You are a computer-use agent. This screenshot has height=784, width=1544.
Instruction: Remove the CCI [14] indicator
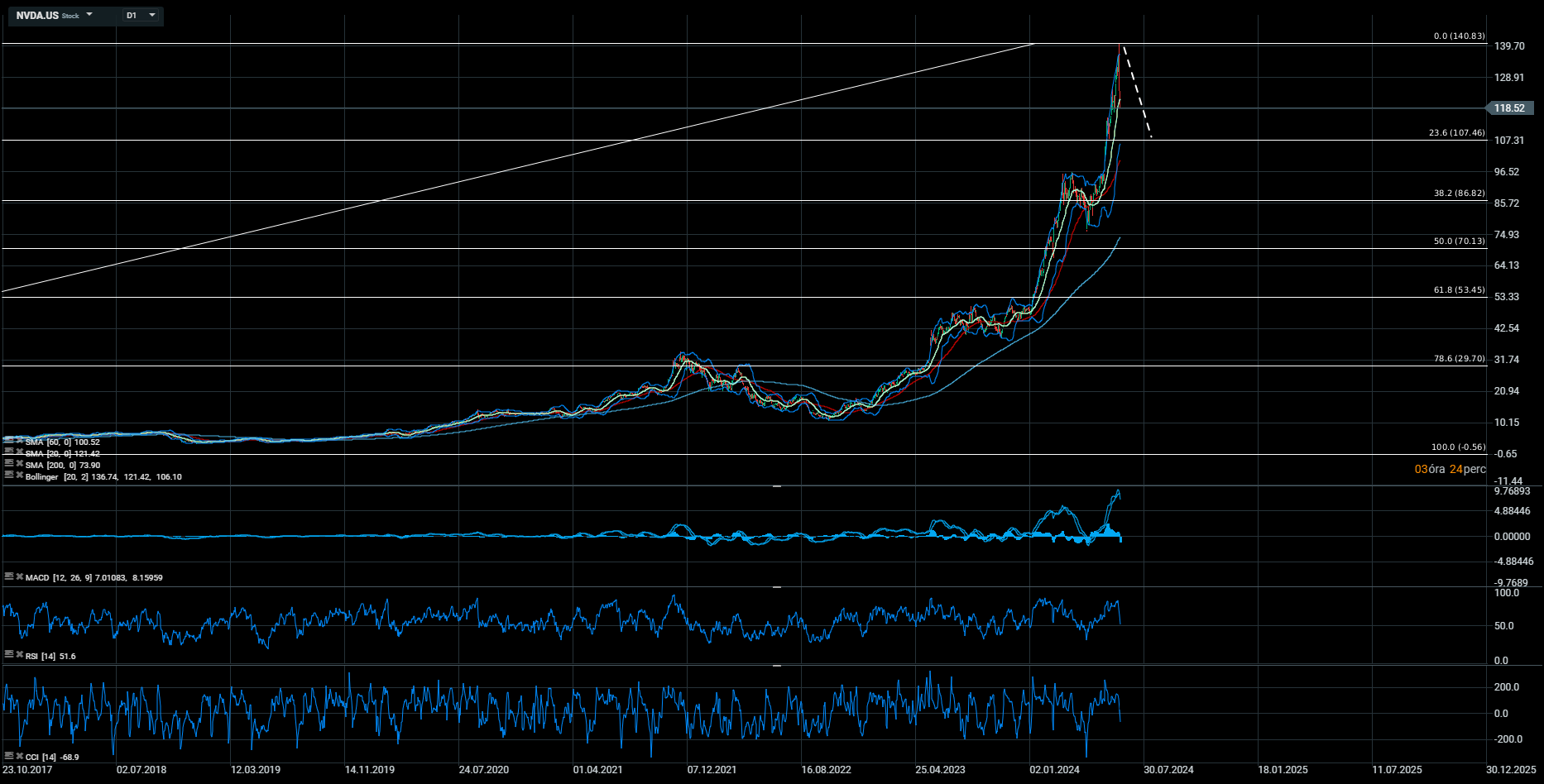coord(20,756)
